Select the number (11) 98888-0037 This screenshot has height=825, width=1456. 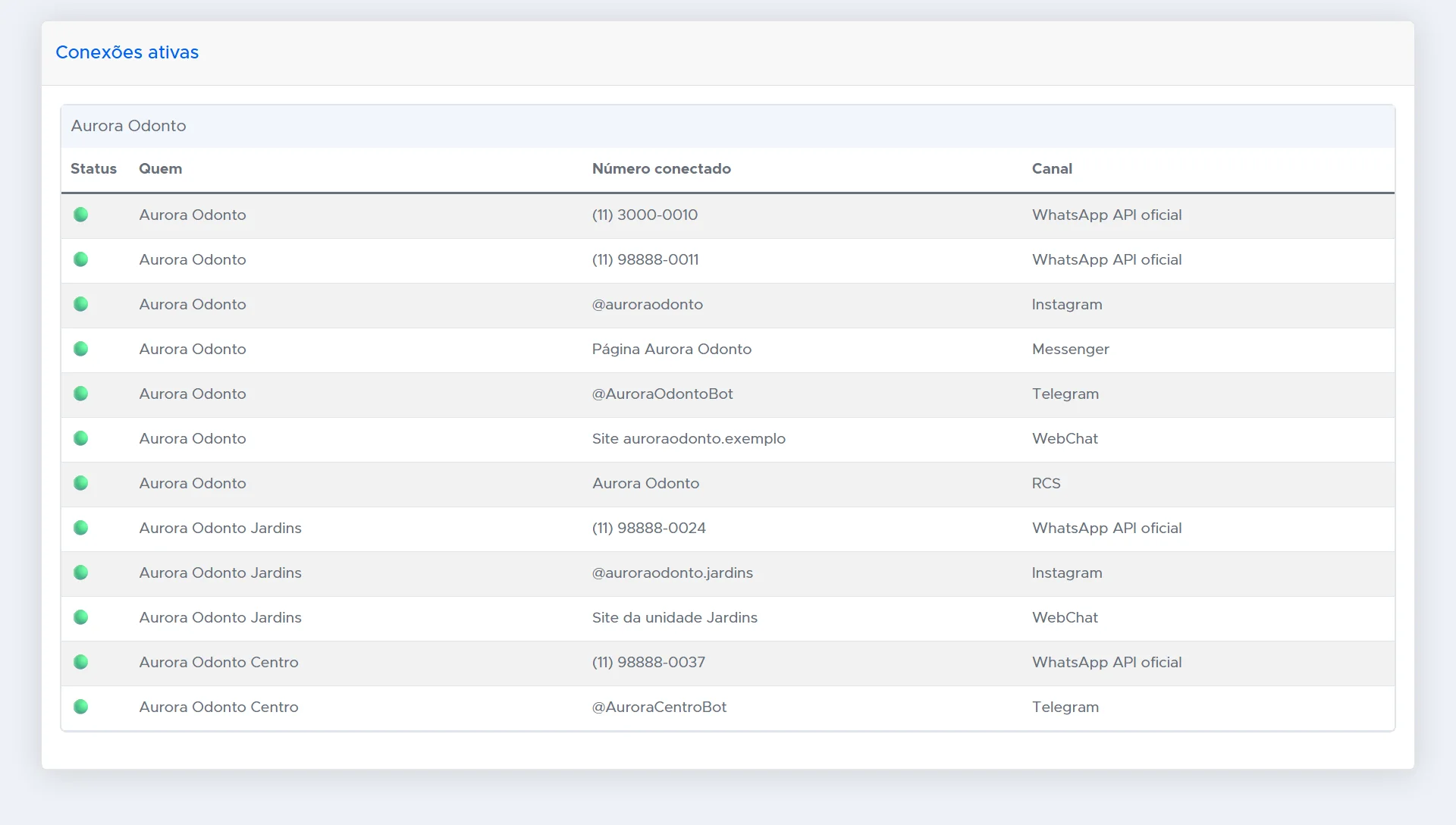(648, 662)
